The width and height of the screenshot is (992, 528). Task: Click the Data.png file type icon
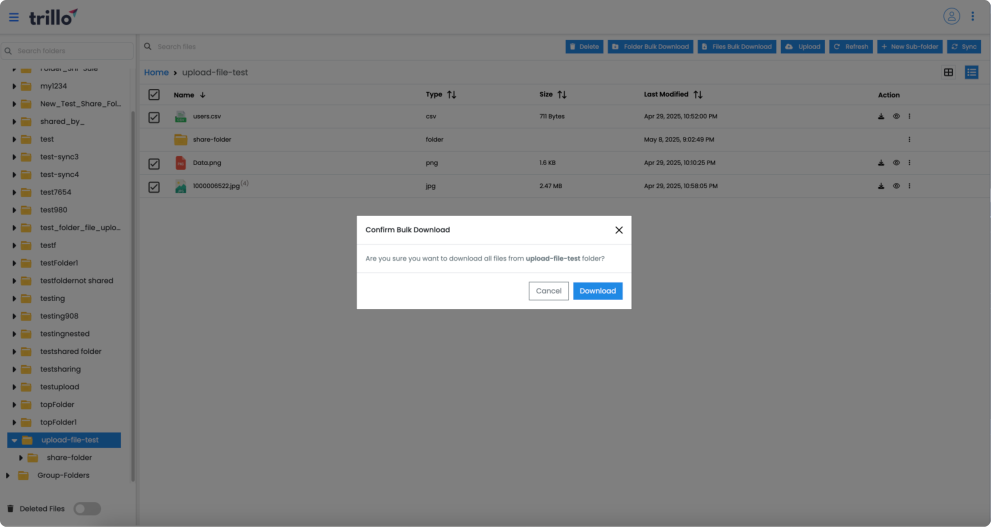click(x=180, y=163)
